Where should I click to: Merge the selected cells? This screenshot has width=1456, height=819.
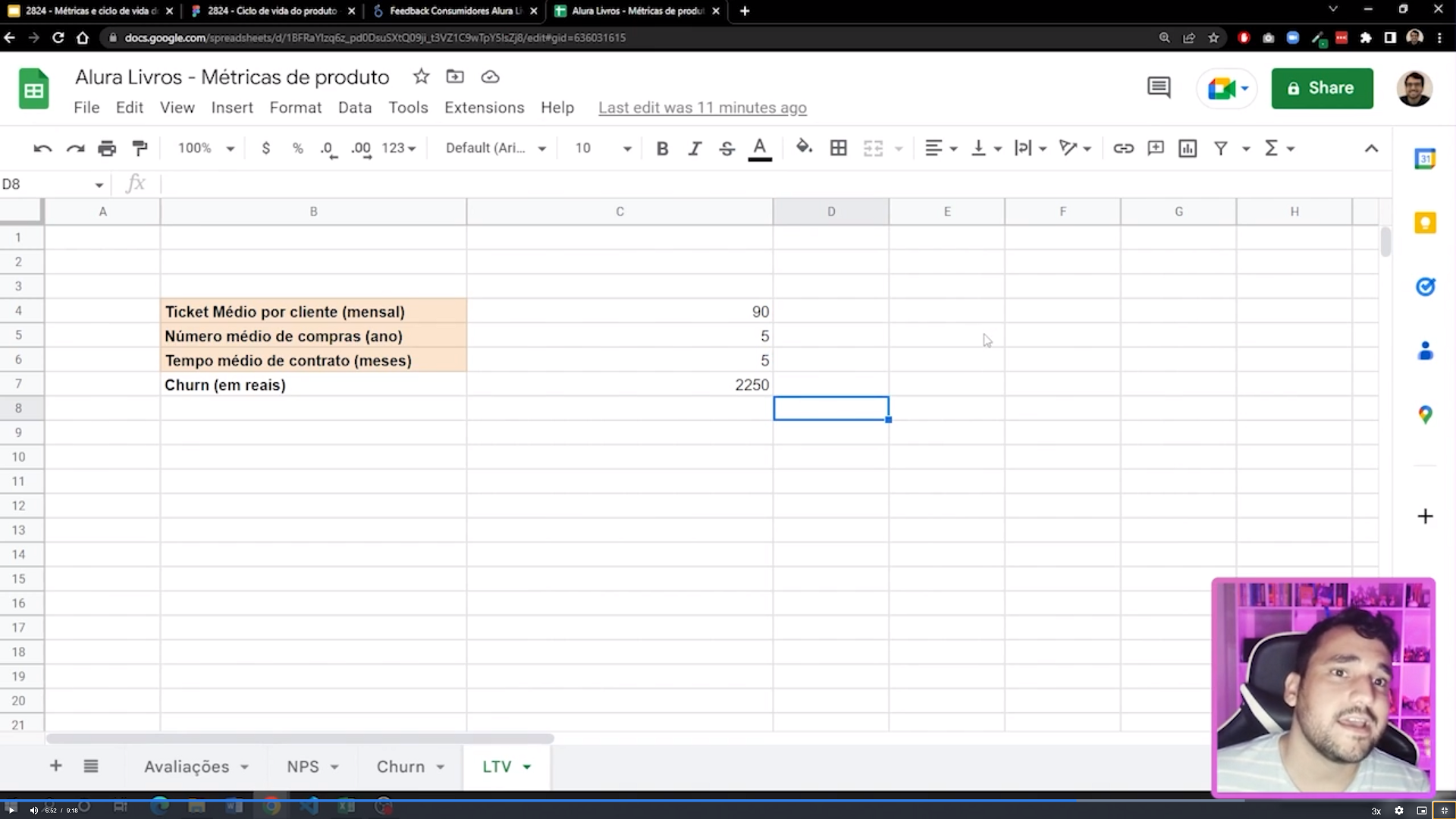click(873, 149)
